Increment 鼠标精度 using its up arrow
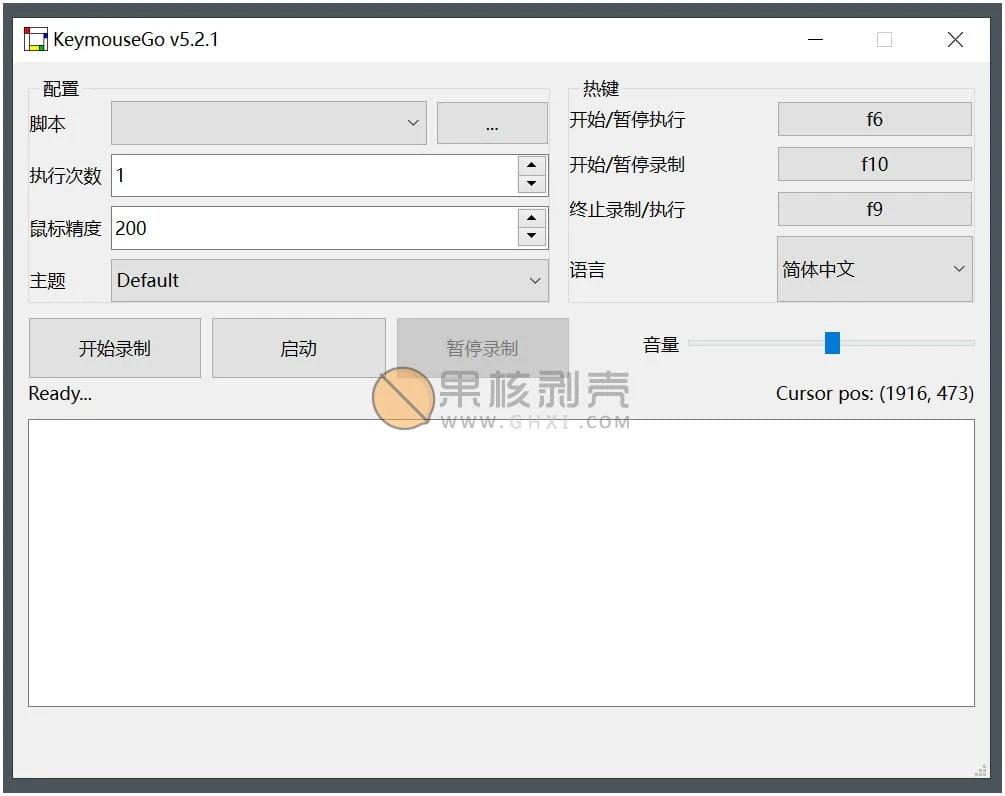The image size is (1005, 796). [x=531, y=219]
